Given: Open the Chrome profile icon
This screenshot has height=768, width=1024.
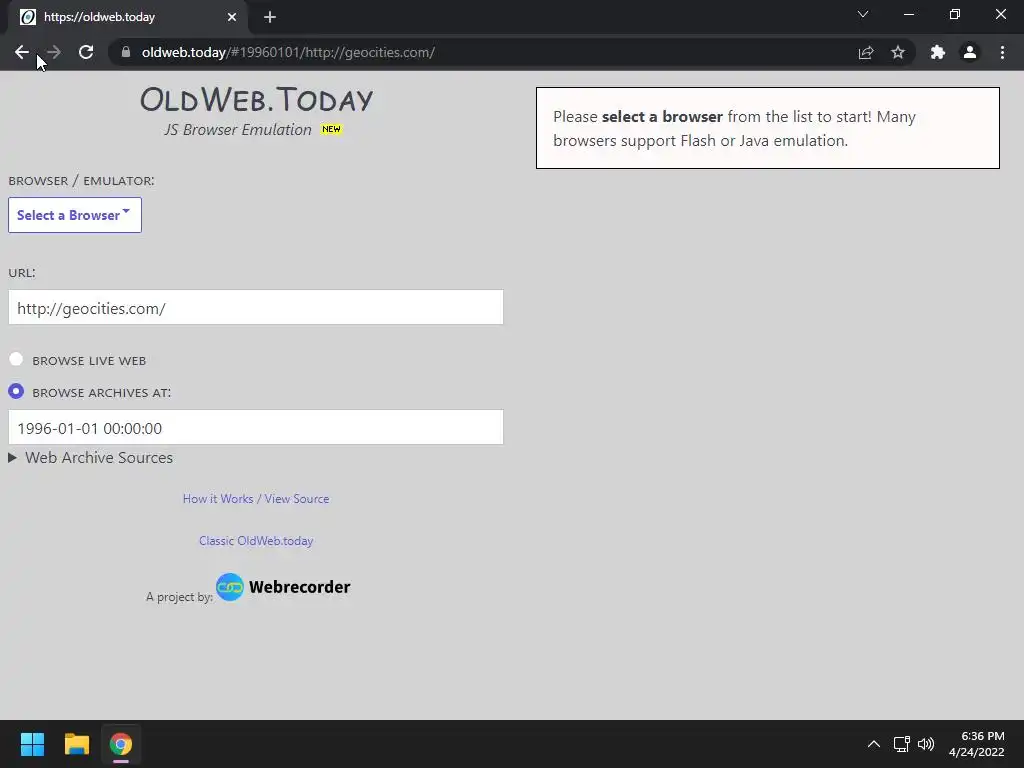Looking at the screenshot, I should [970, 52].
